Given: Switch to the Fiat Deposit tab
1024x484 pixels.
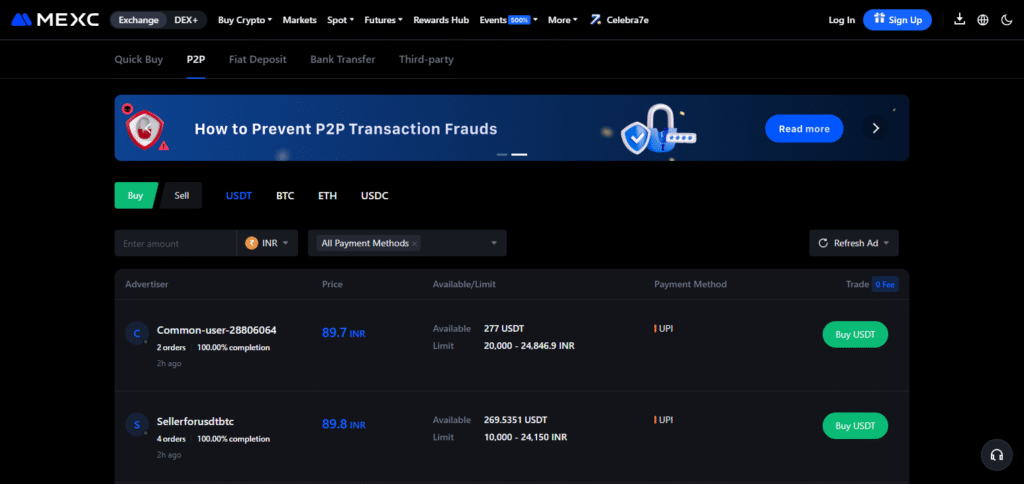Looking at the screenshot, I should pyautogui.click(x=257, y=59).
